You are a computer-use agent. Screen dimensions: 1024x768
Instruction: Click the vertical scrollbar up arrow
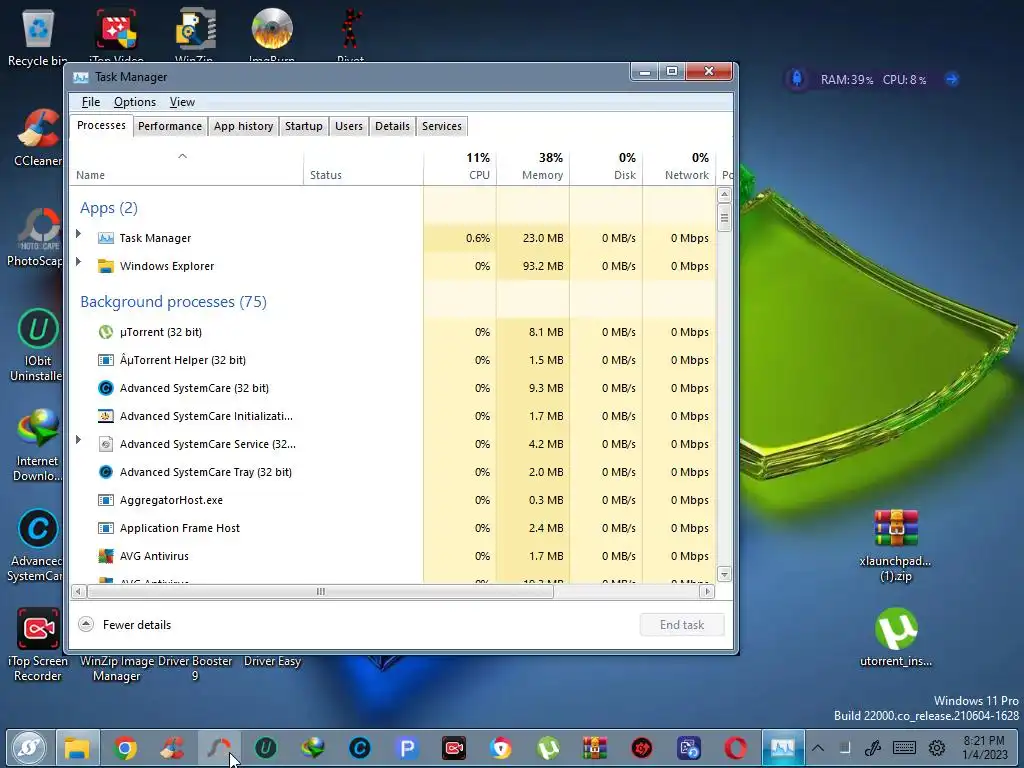(x=724, y=194)
